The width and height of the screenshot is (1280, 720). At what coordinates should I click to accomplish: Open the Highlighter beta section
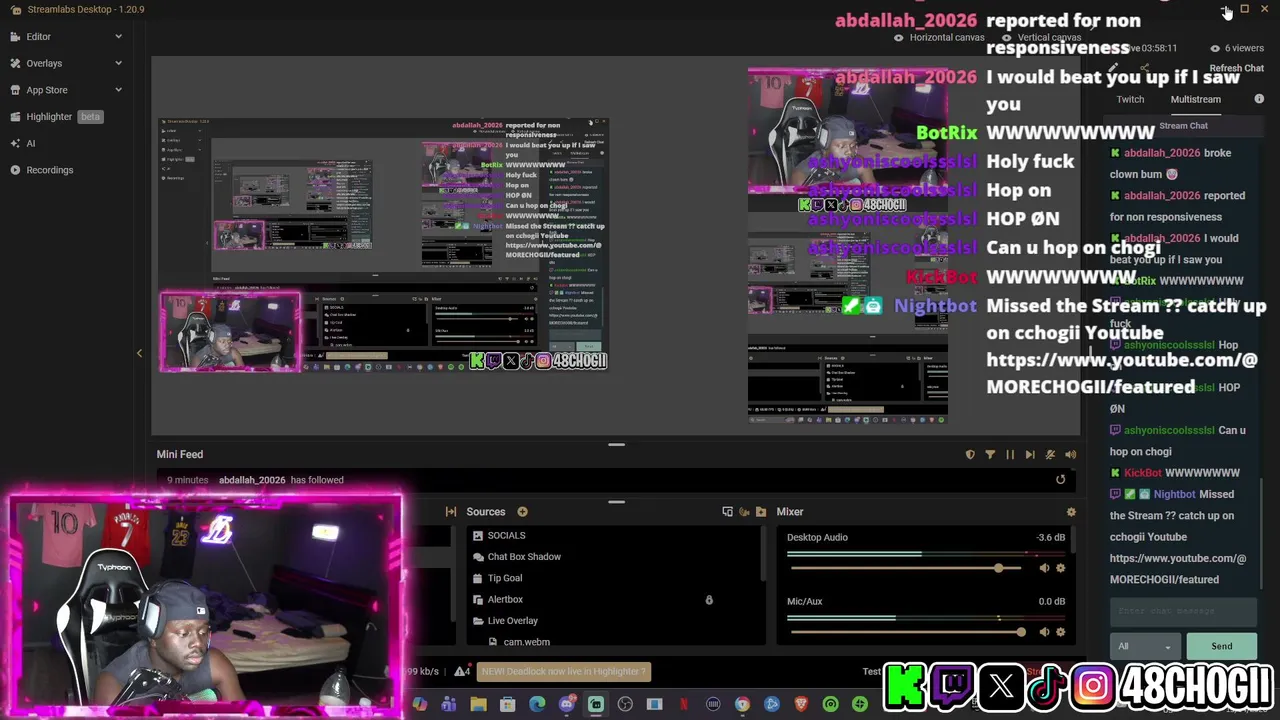64,117
